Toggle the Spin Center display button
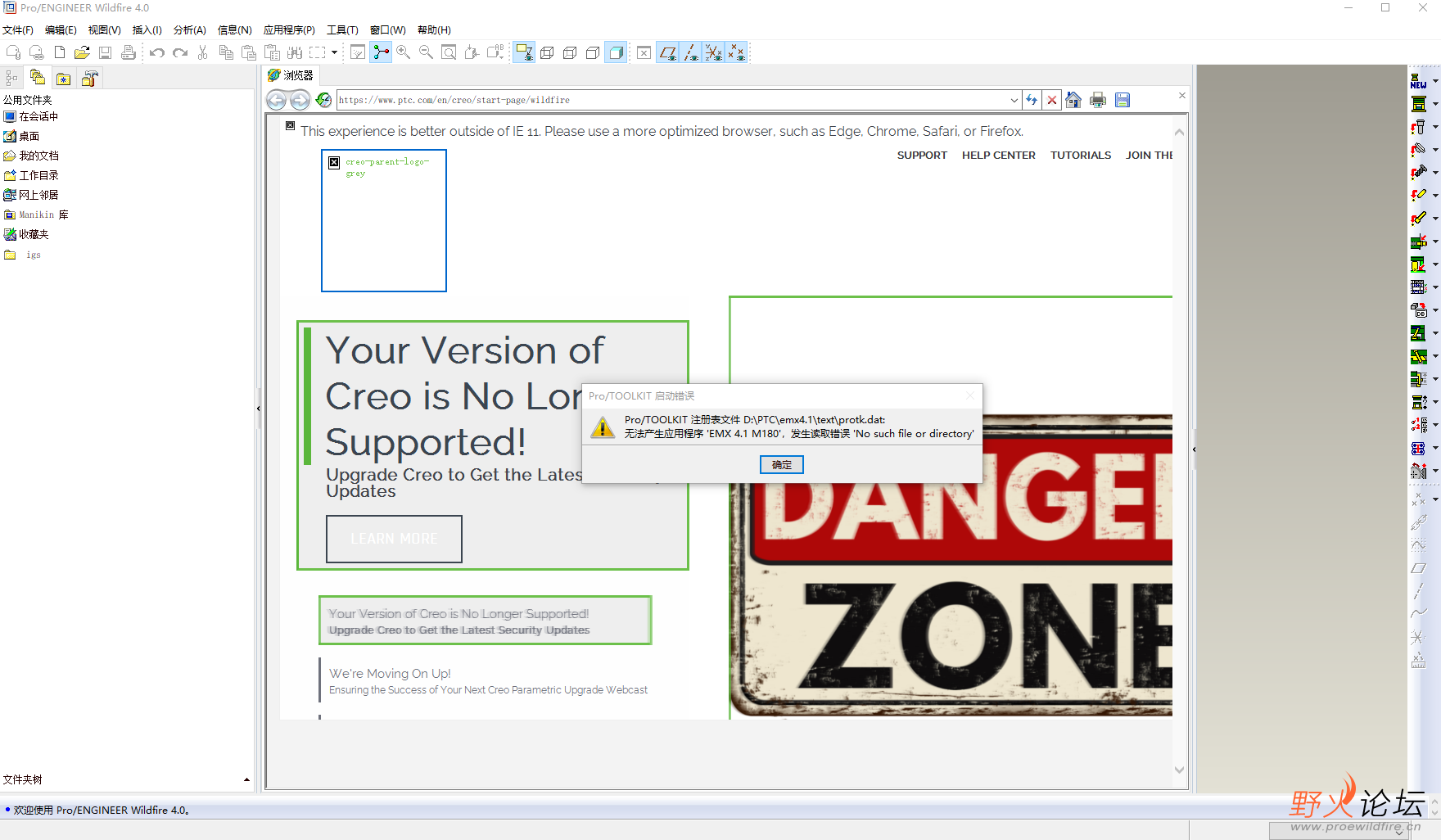Screen dimensions: 1441x840 (x=382, y=52)
